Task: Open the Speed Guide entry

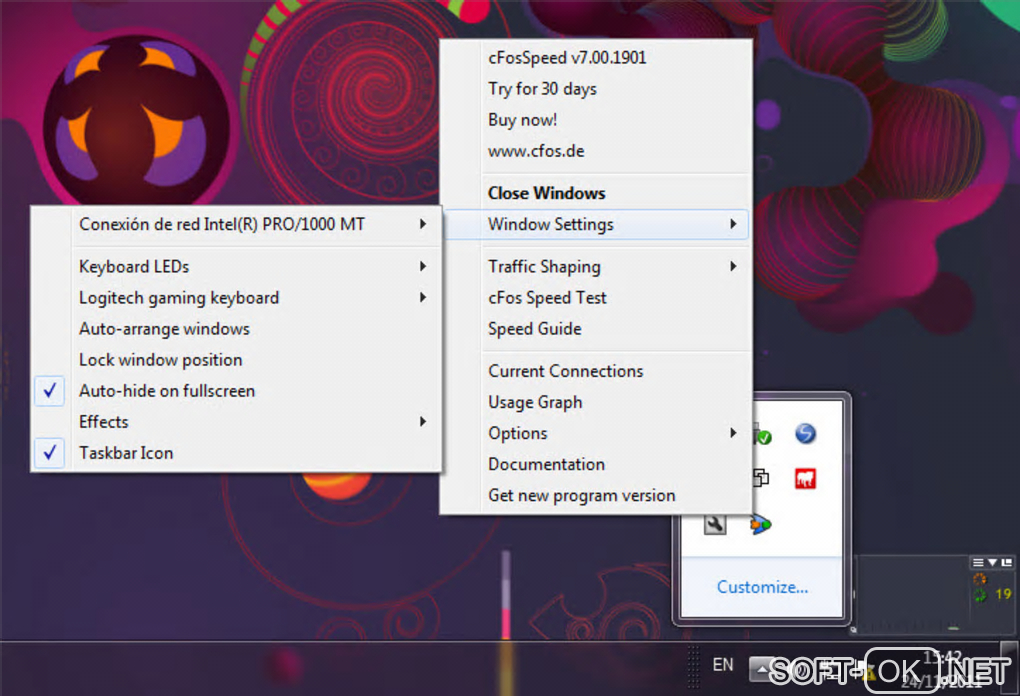Action: [x=597, y=328]
